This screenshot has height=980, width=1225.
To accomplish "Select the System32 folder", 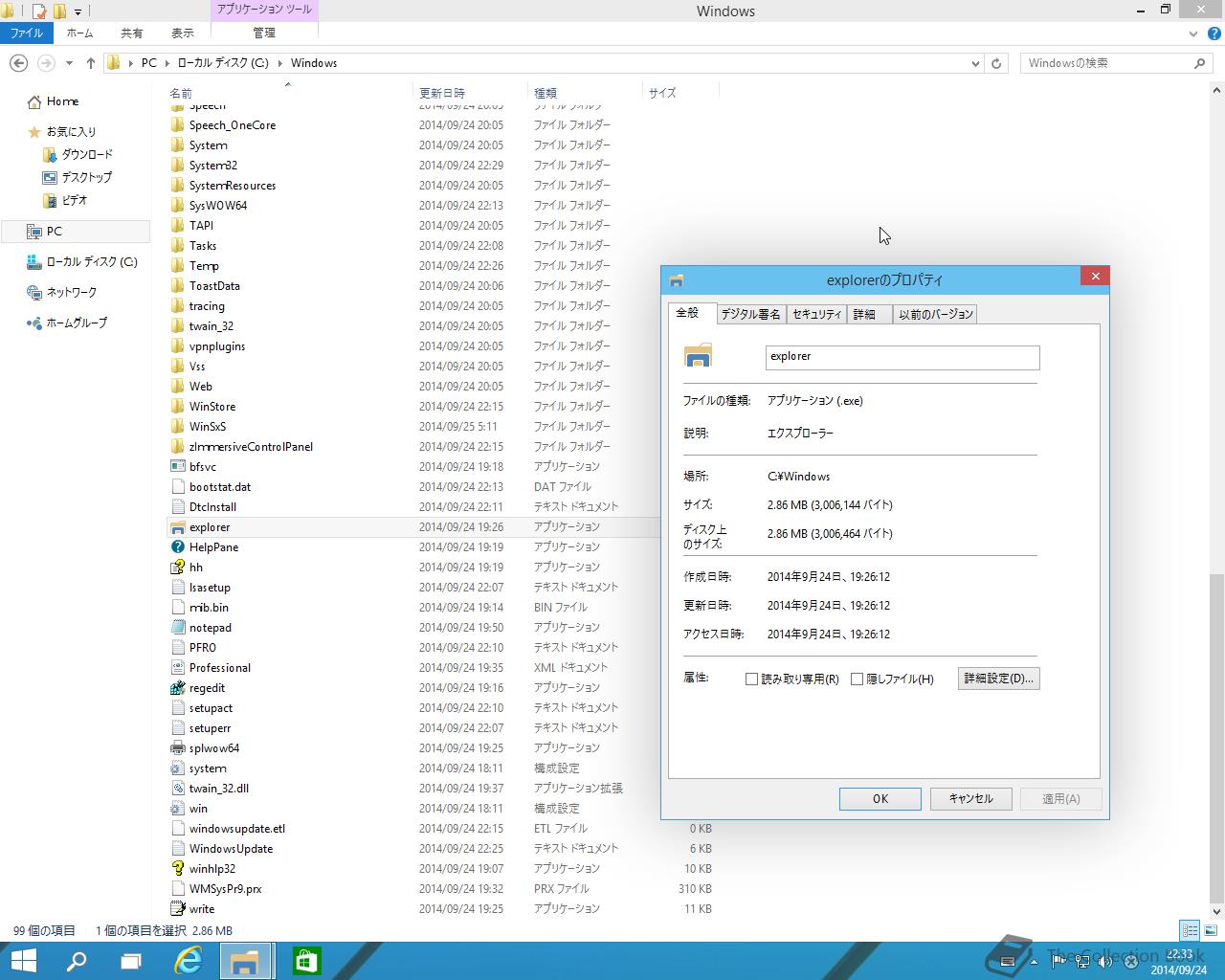I will point(212,166).
